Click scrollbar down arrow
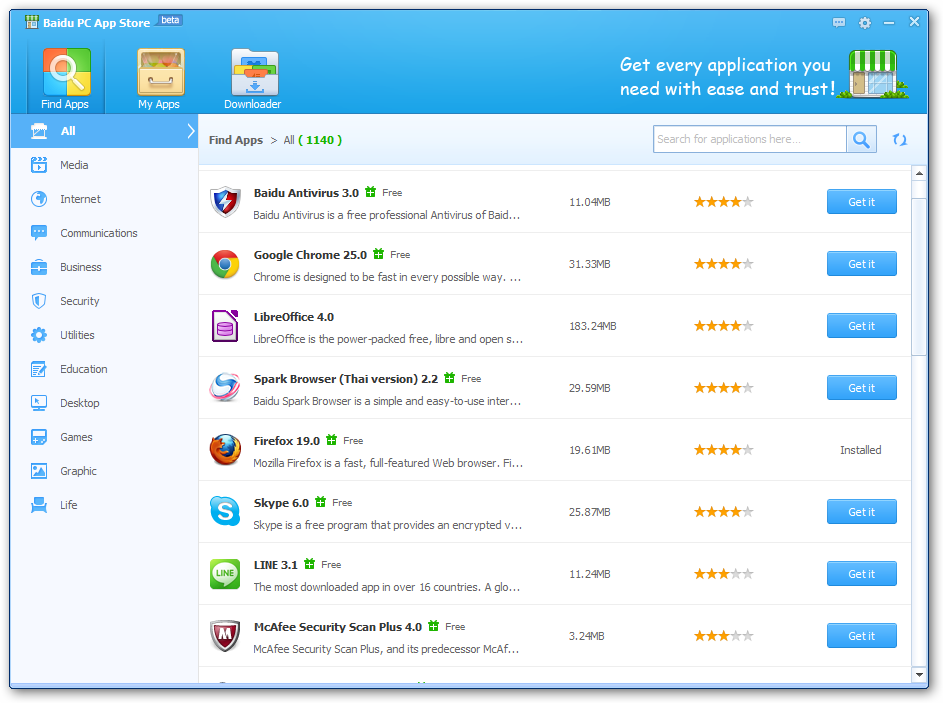The width and height of the screenshot is (943, 703). coord(919,675)
